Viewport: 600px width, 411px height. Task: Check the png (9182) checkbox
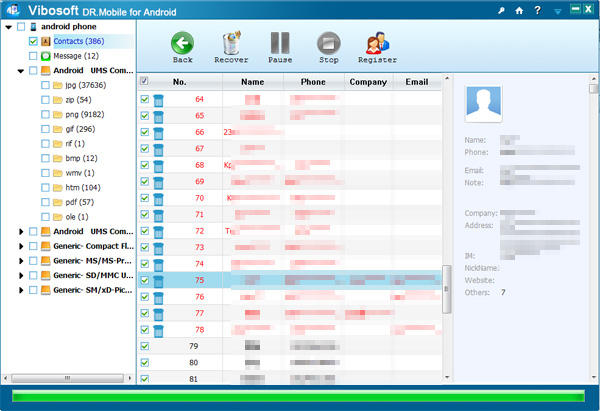[x=45, y=114]
